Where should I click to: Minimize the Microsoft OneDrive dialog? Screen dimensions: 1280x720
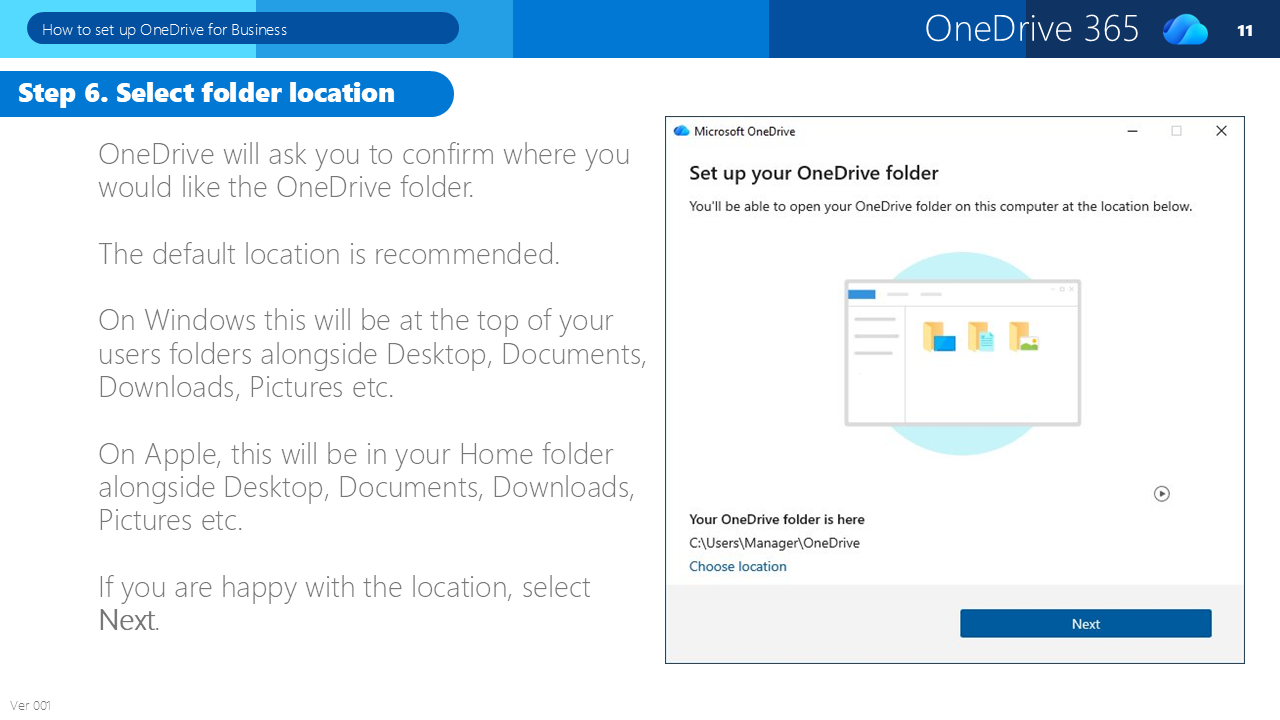click(x=1132, y=131)
